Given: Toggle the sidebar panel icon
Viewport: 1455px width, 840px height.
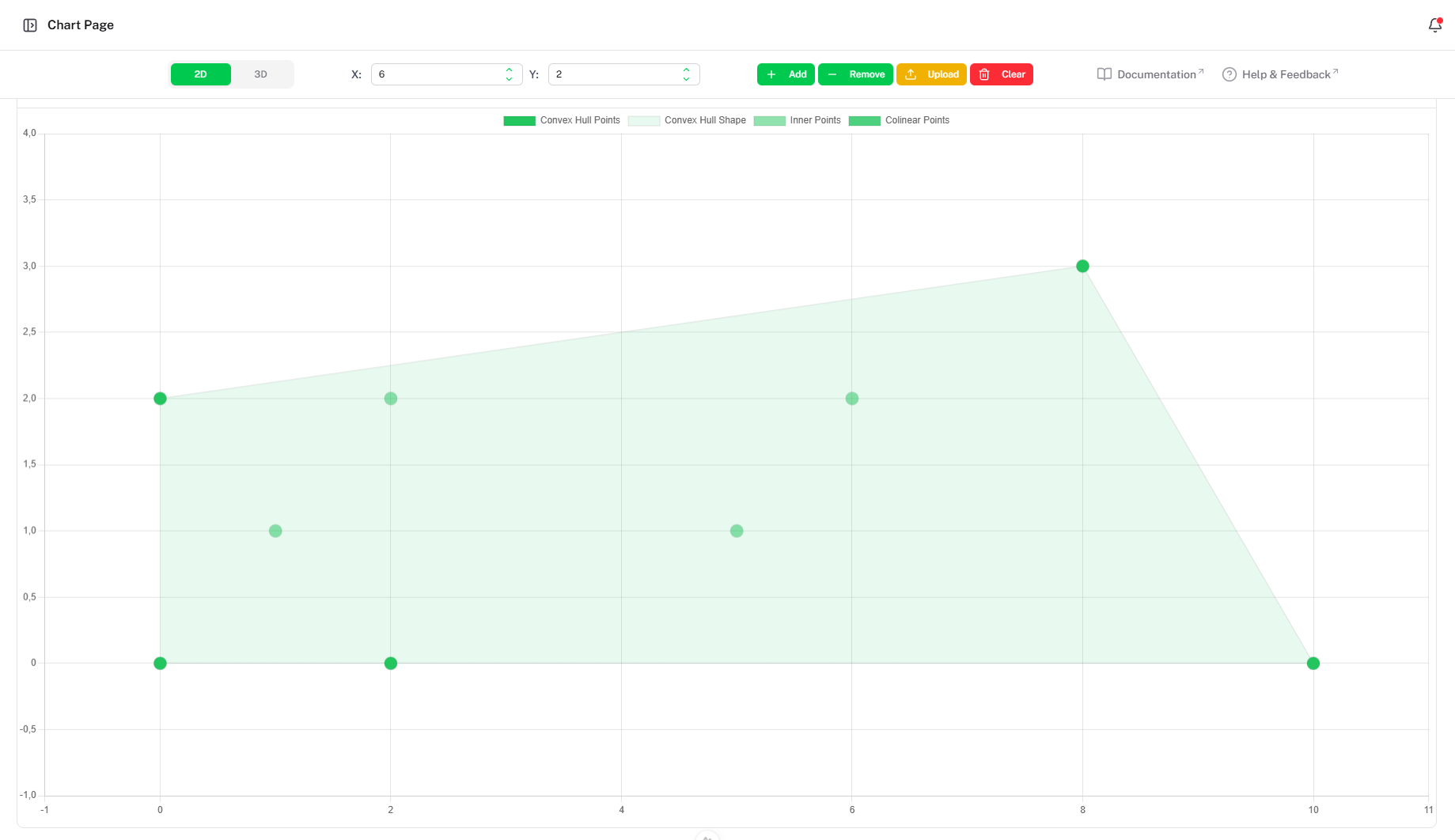Looking at the screenshot, I should coord(30,25).
